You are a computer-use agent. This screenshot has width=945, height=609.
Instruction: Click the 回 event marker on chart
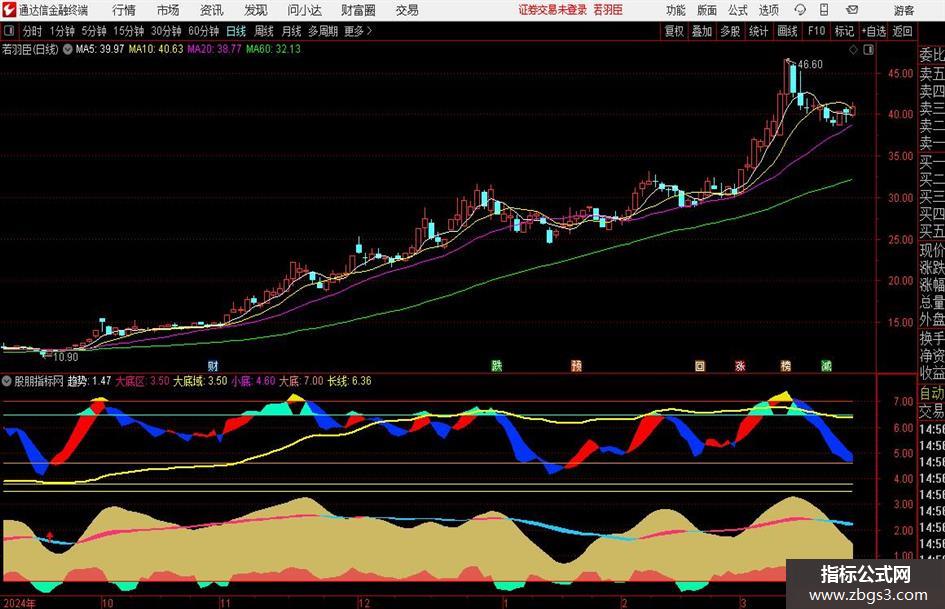(700, 365)
